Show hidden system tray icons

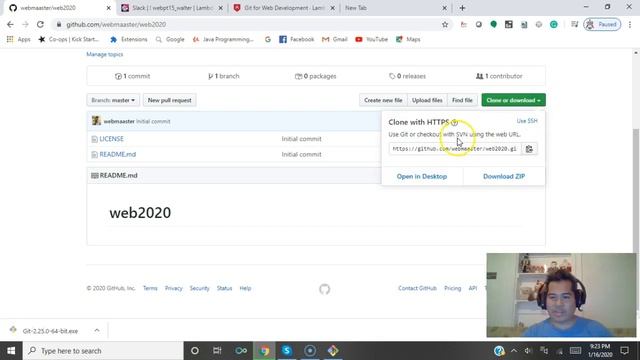tap(514, 351)
